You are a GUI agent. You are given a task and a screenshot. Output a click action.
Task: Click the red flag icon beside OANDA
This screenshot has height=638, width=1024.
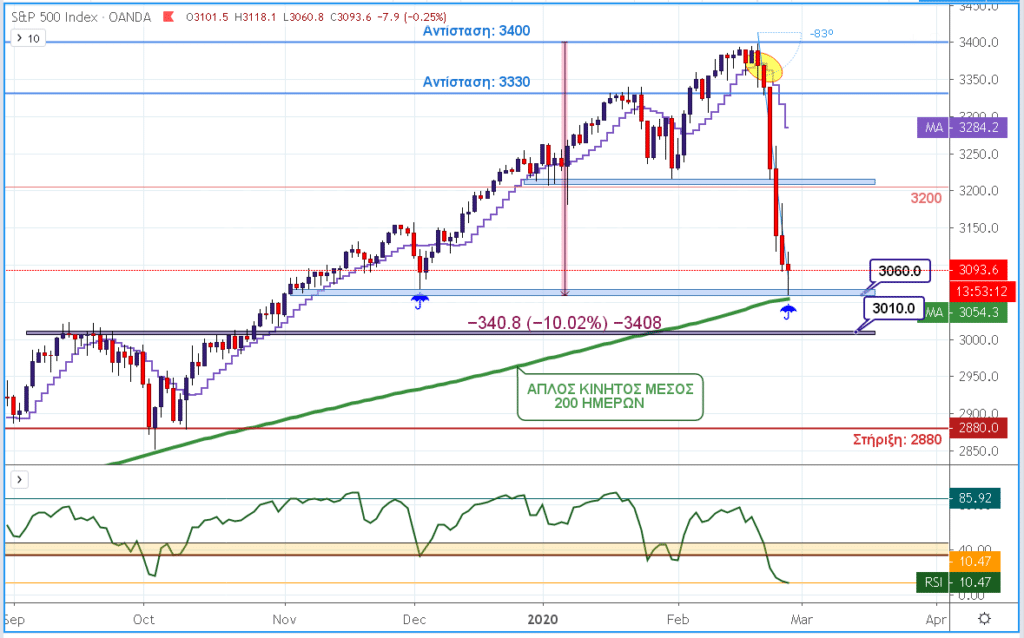(168, 17)
